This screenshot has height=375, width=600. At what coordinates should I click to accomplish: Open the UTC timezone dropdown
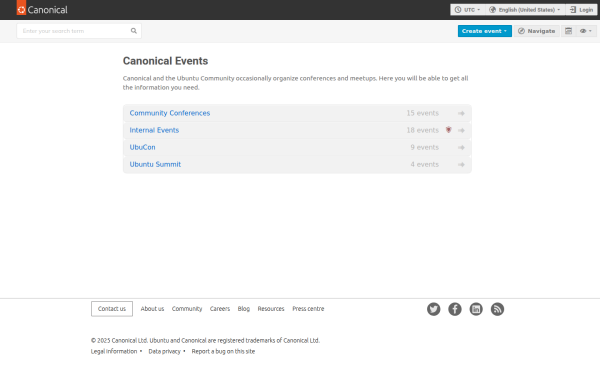point(468,10)
